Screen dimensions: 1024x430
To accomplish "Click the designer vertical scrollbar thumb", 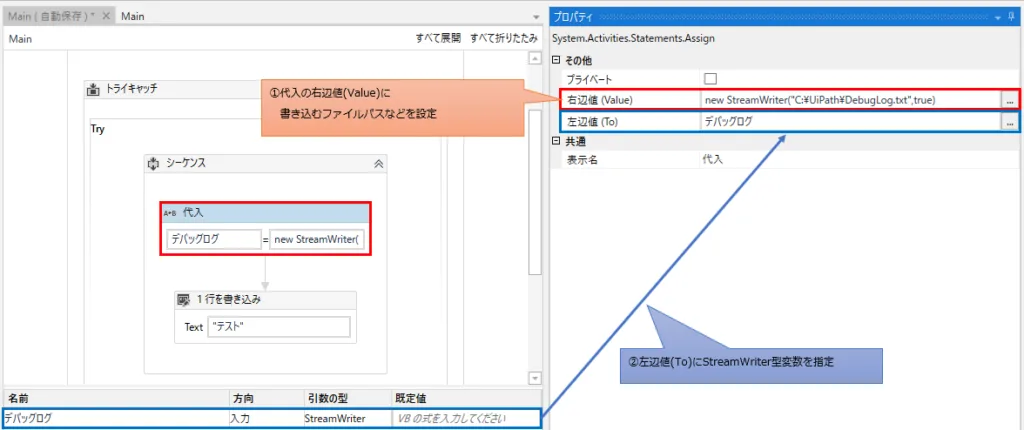I will pos(535,192).
